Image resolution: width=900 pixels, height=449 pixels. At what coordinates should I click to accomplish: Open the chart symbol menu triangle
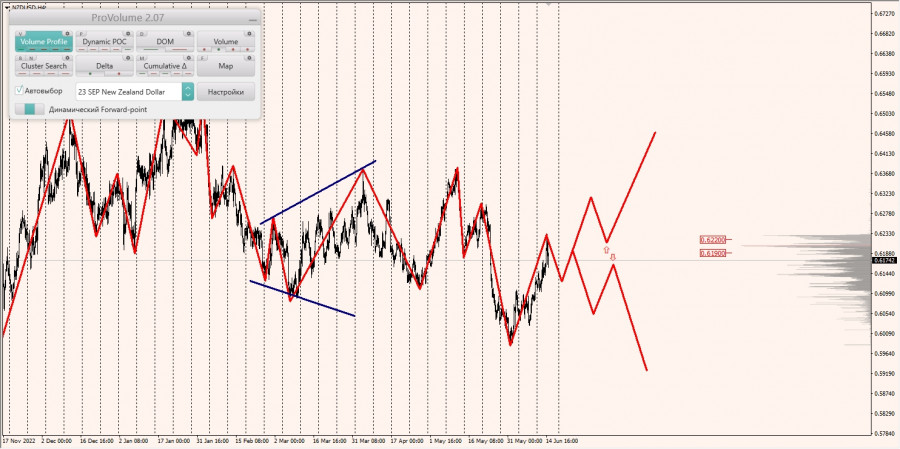(x=6, y=7)
